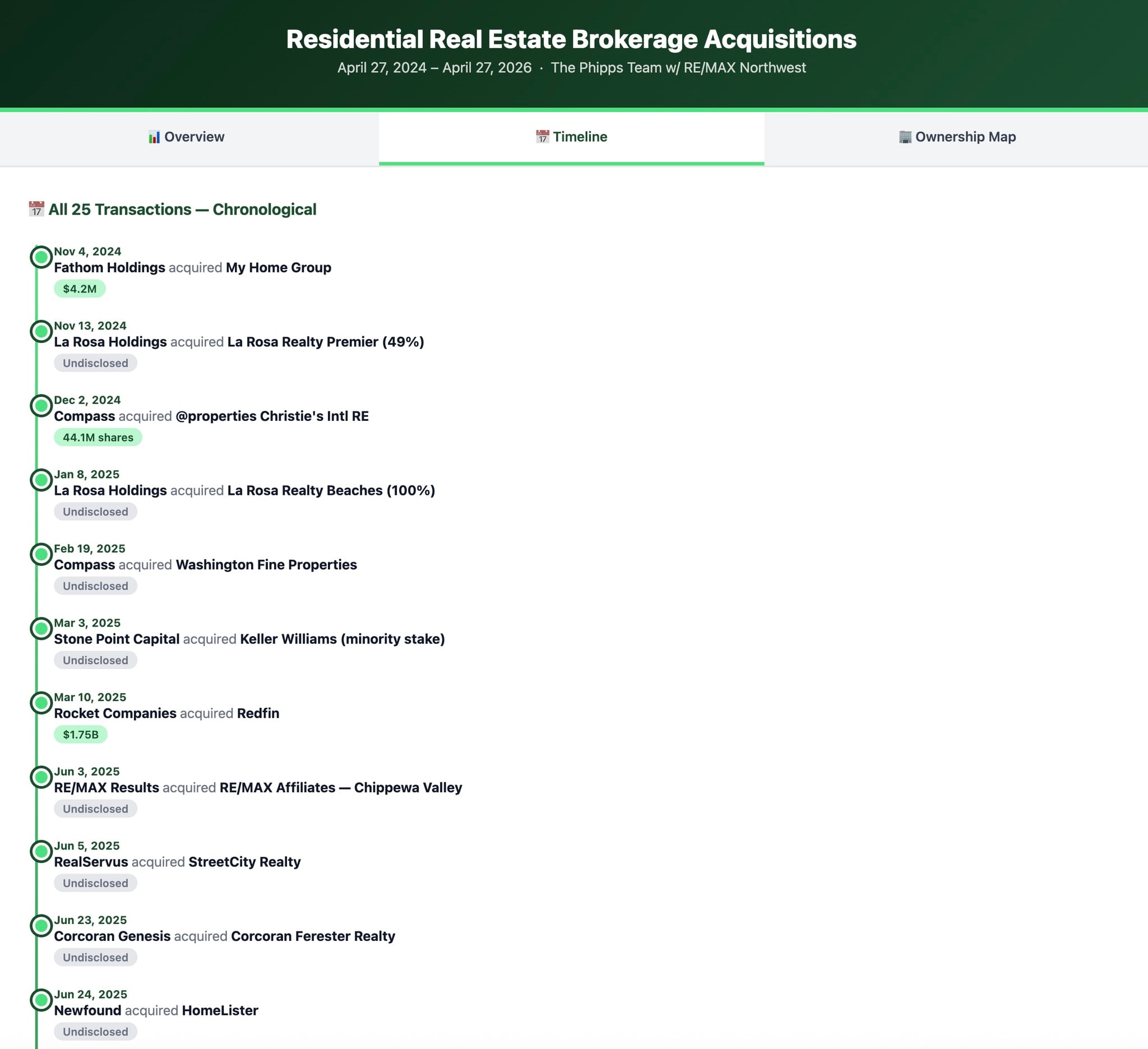Click the Mar 10, 2025 Redfin marker

pyautogui.click(x=41, y=703)
